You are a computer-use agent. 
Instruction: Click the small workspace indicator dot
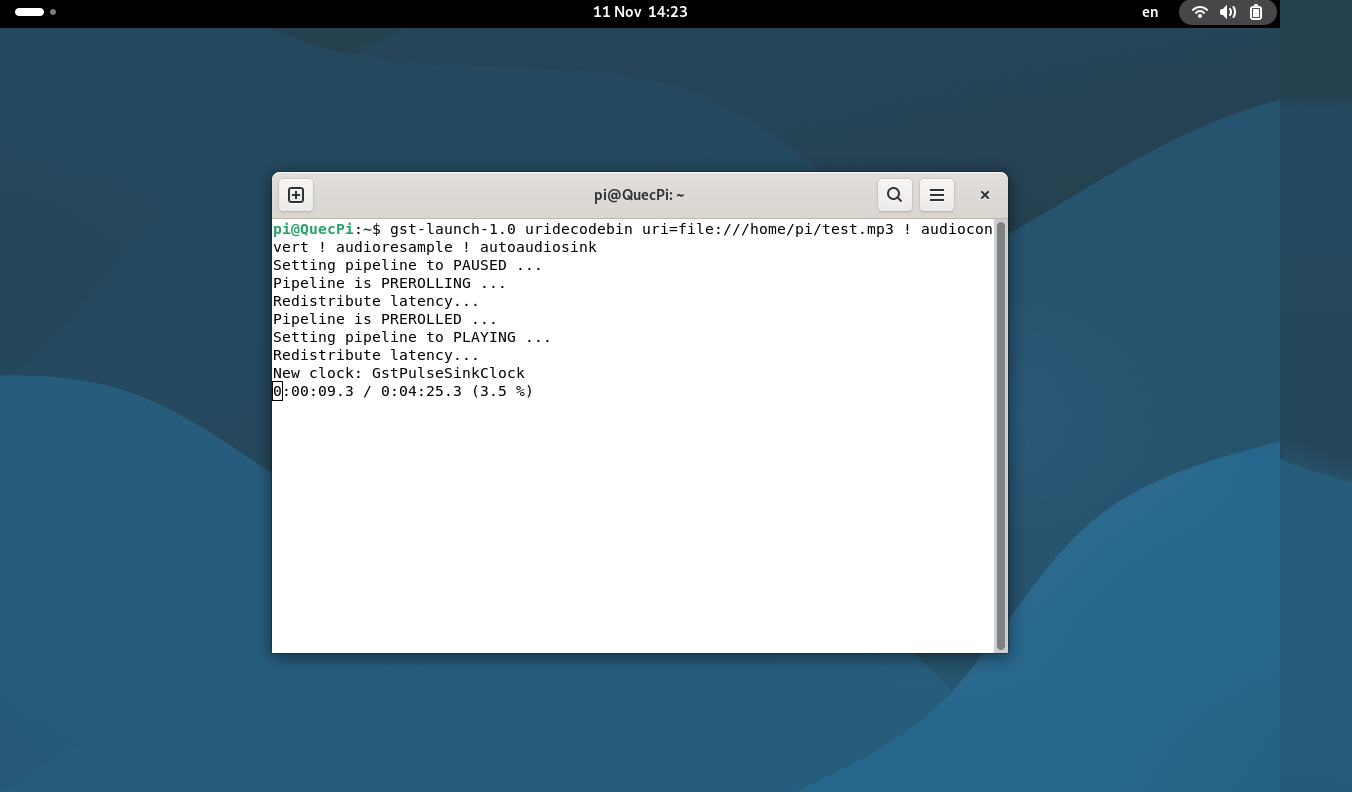pyautogui.click(x=53, y=12)
